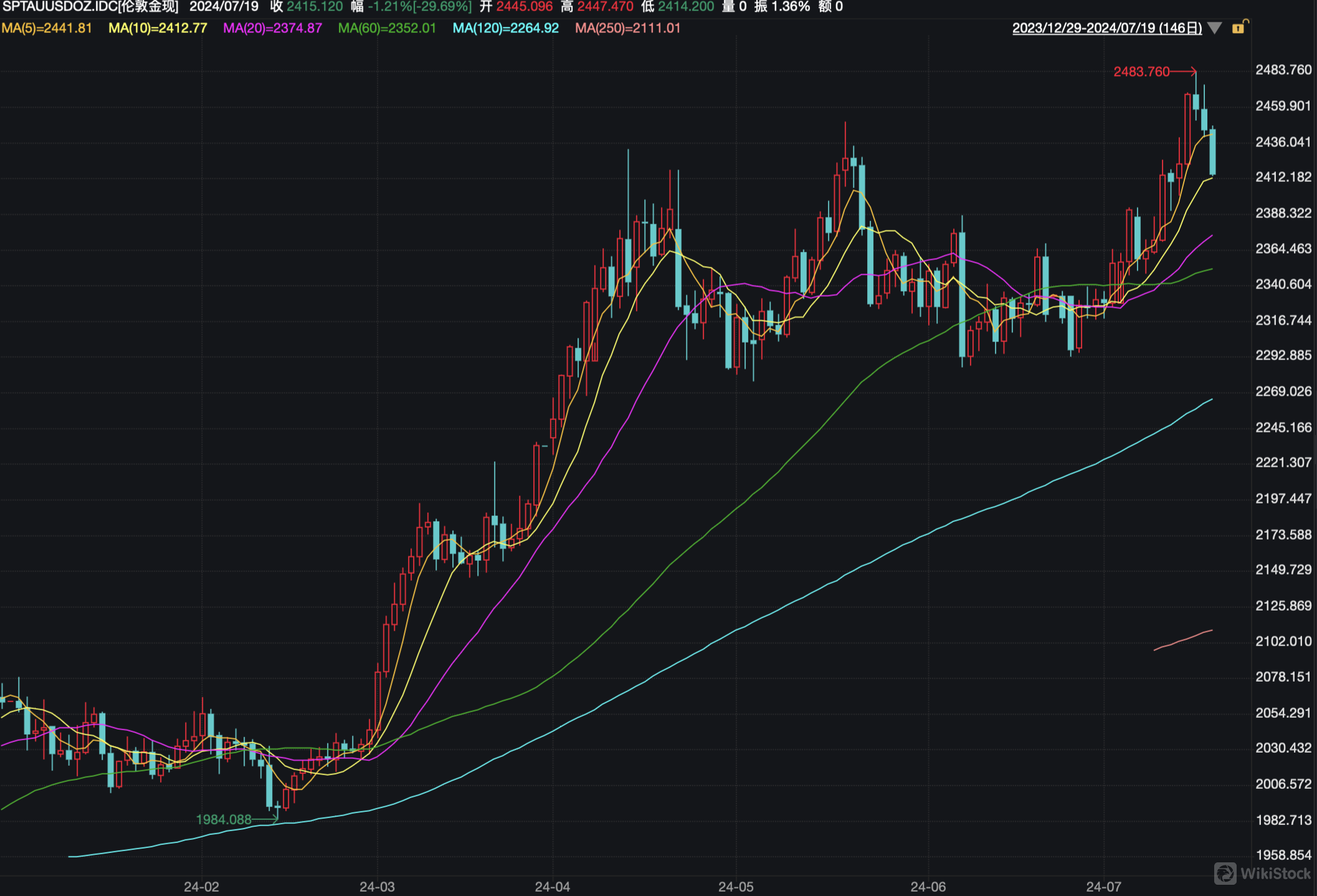Click the MA(60) green indicator label
Viewport: 1317px width, 896px height.
(387, 28)
